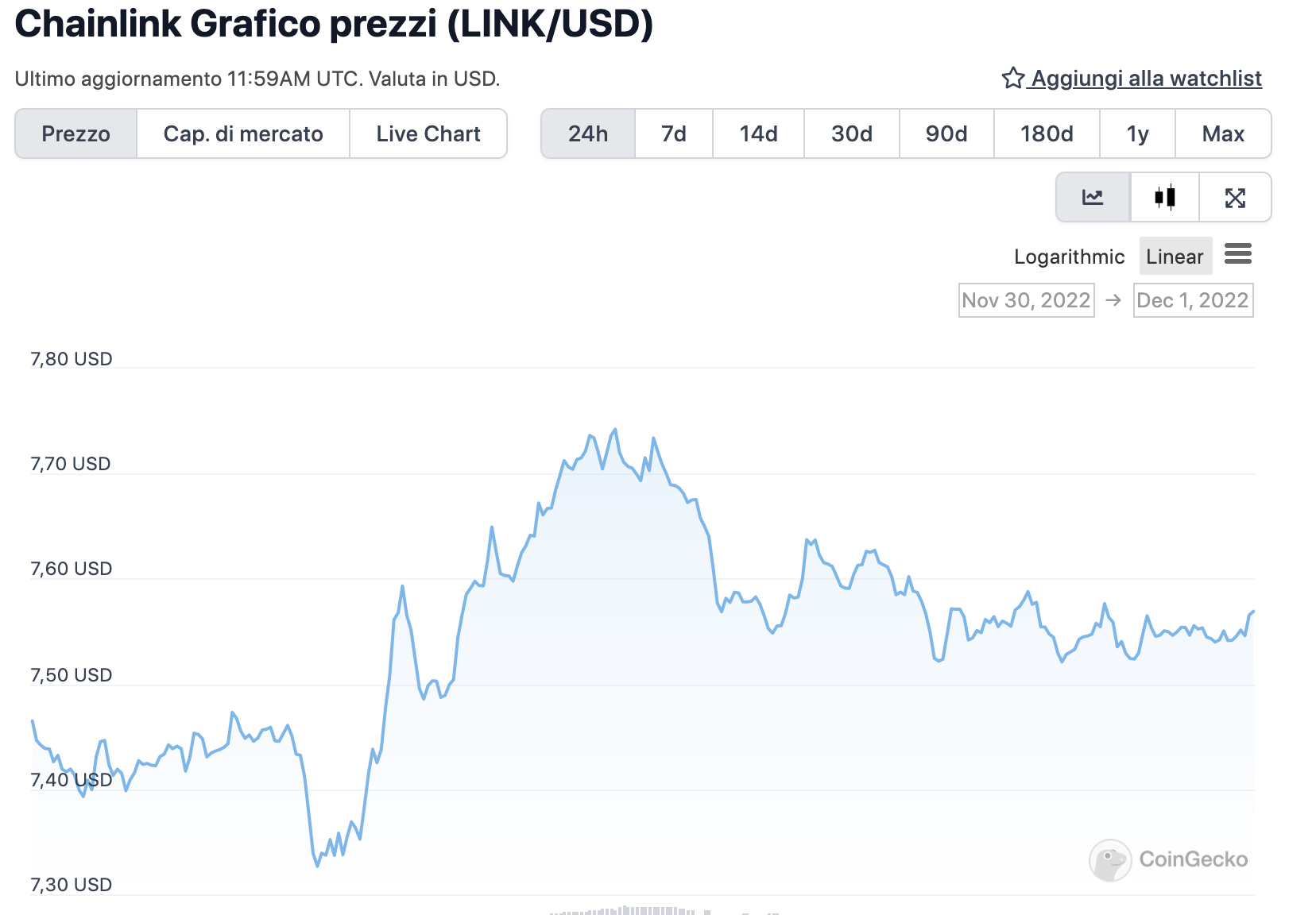
Task: Select the 14d time range
Action: [x=759, y=133]
